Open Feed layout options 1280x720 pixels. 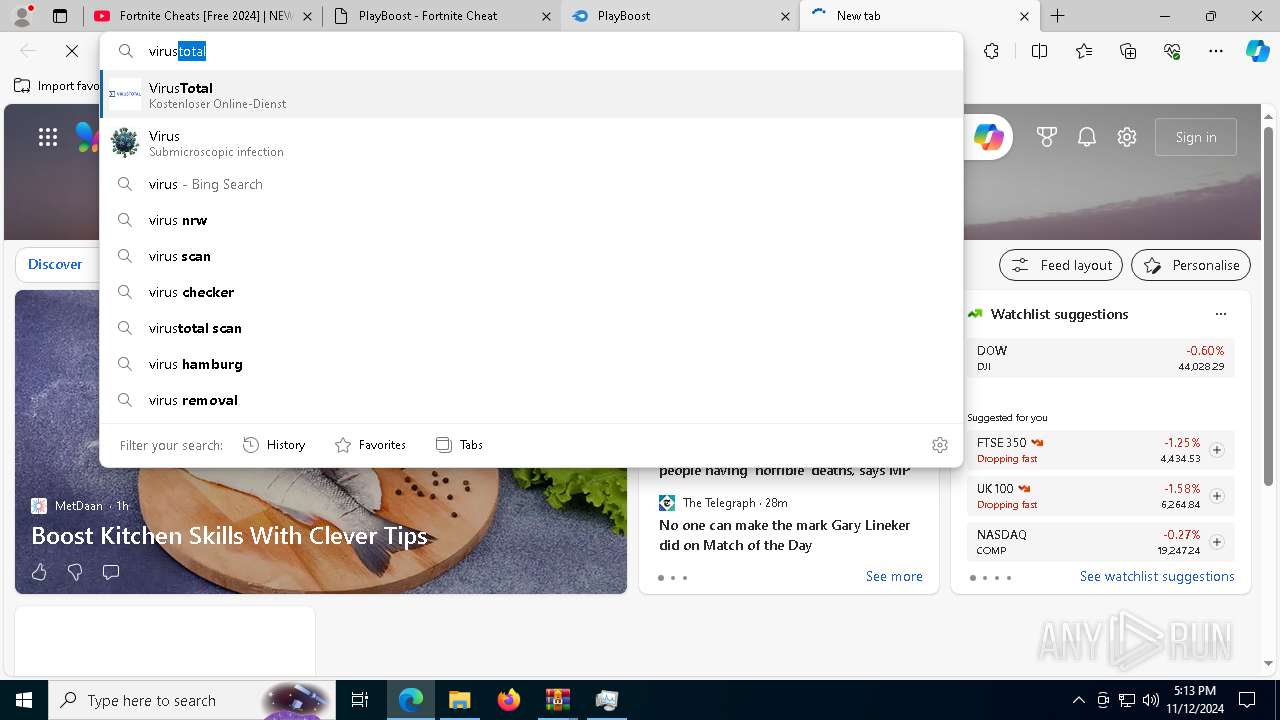pyautogui.click(x=1061, y=265)
